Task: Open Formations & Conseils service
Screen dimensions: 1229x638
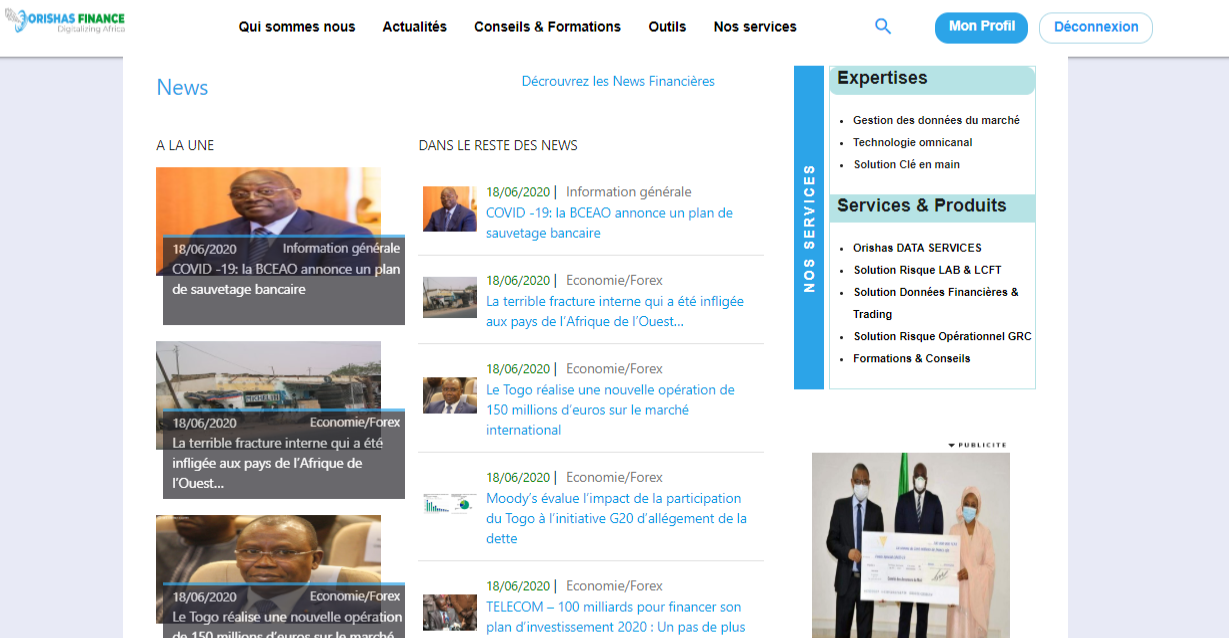Action: point(912,358)
